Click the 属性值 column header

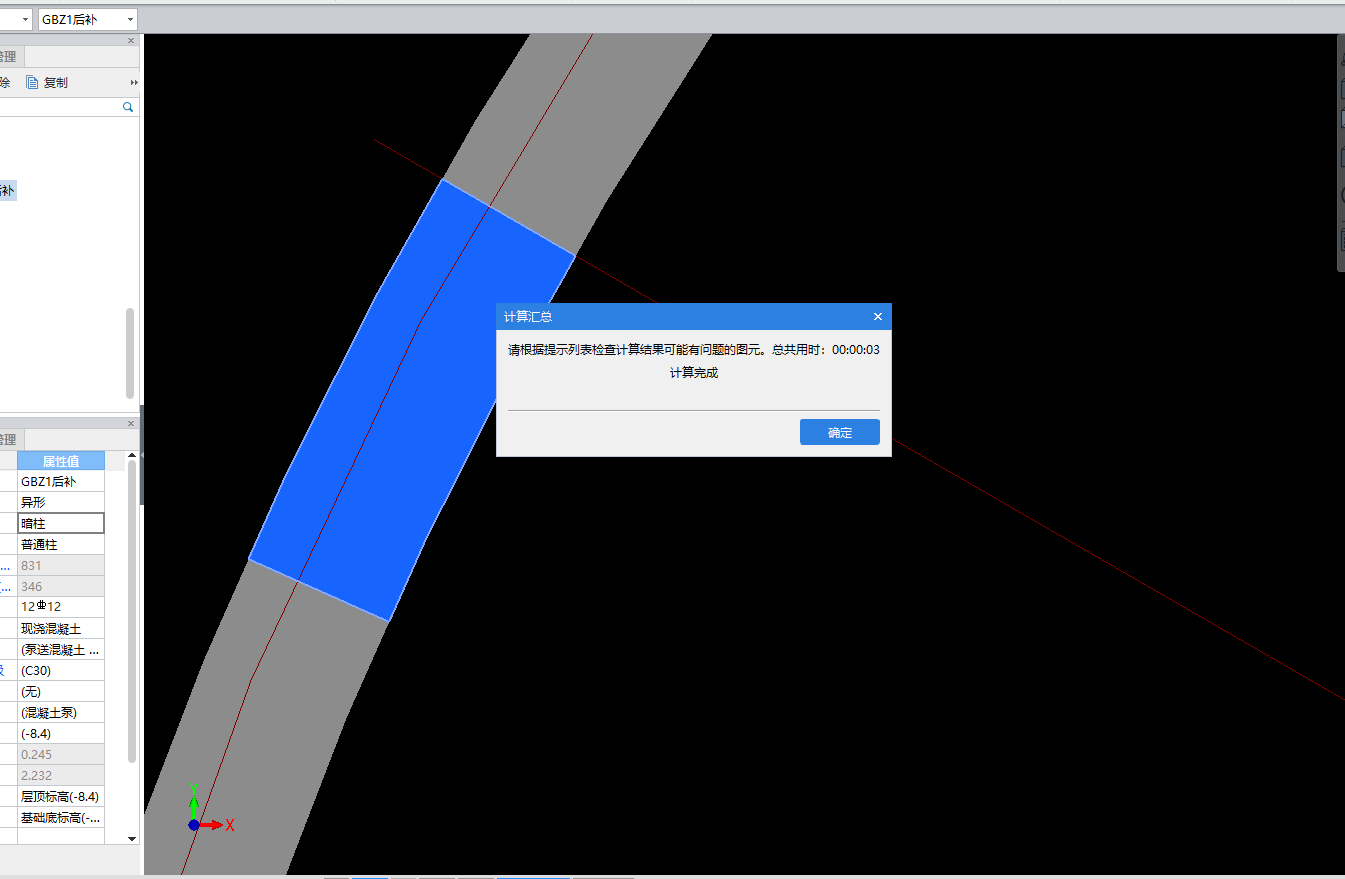point(61,461)
